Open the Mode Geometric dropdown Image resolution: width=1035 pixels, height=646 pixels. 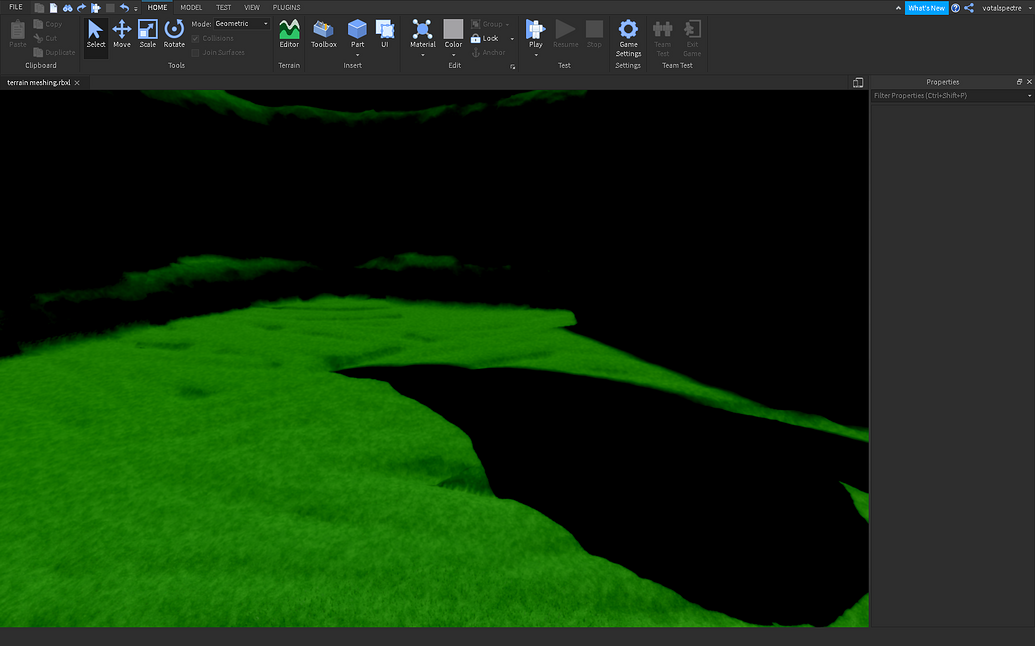[242, 24]
